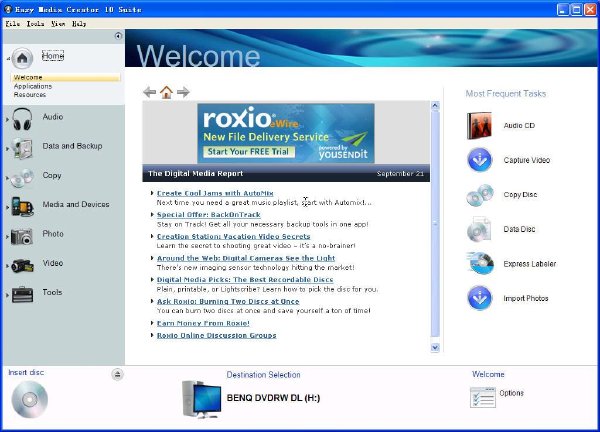Click the Data and Backup label
This screenshot has height=432, width=600.
click(x=72, y=146)
